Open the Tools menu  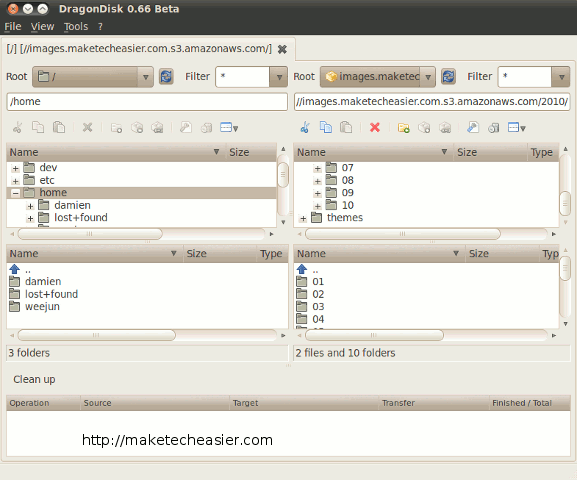click(x=76, y=27)
